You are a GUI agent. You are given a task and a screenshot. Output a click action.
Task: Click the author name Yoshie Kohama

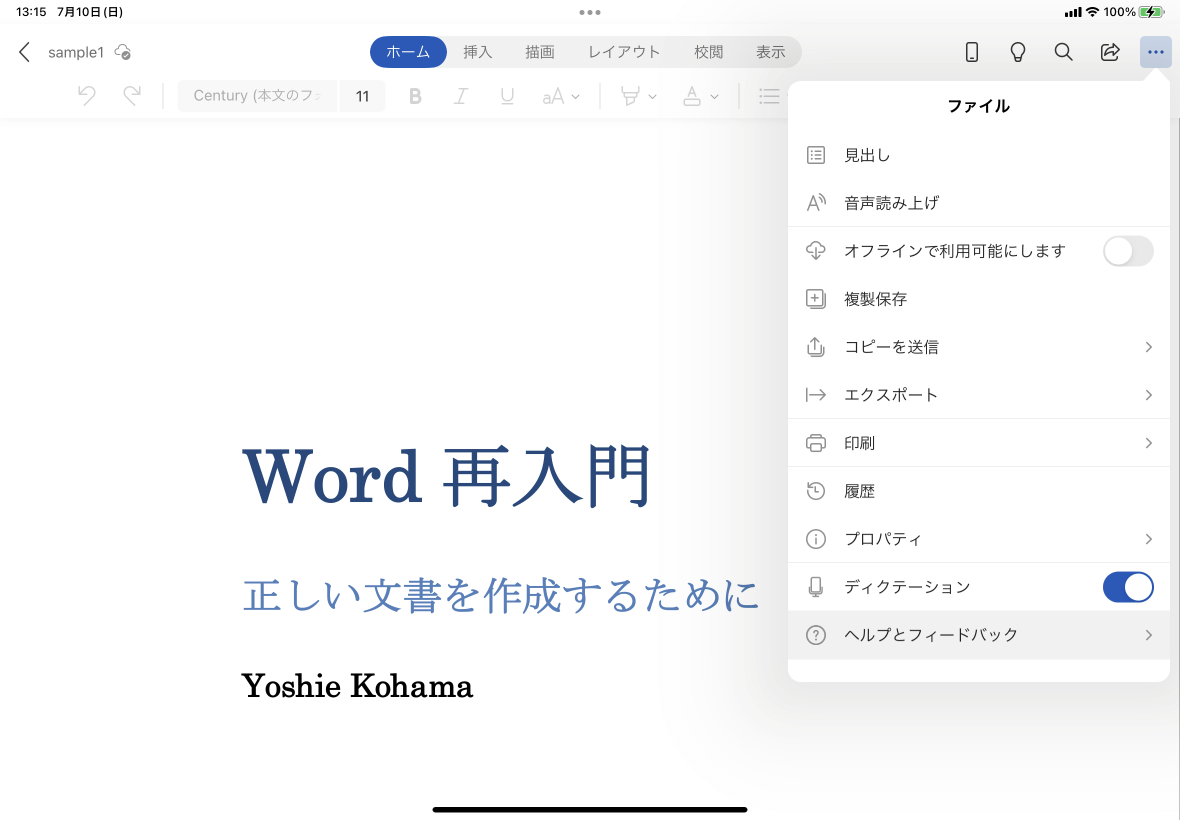[x=357, y=686]
